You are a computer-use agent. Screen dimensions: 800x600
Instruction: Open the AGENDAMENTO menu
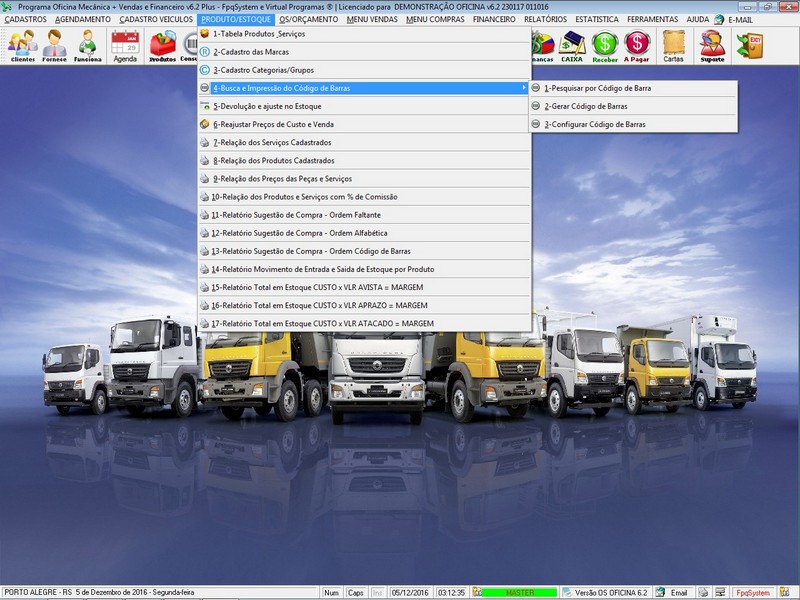[x=83, y=19]
